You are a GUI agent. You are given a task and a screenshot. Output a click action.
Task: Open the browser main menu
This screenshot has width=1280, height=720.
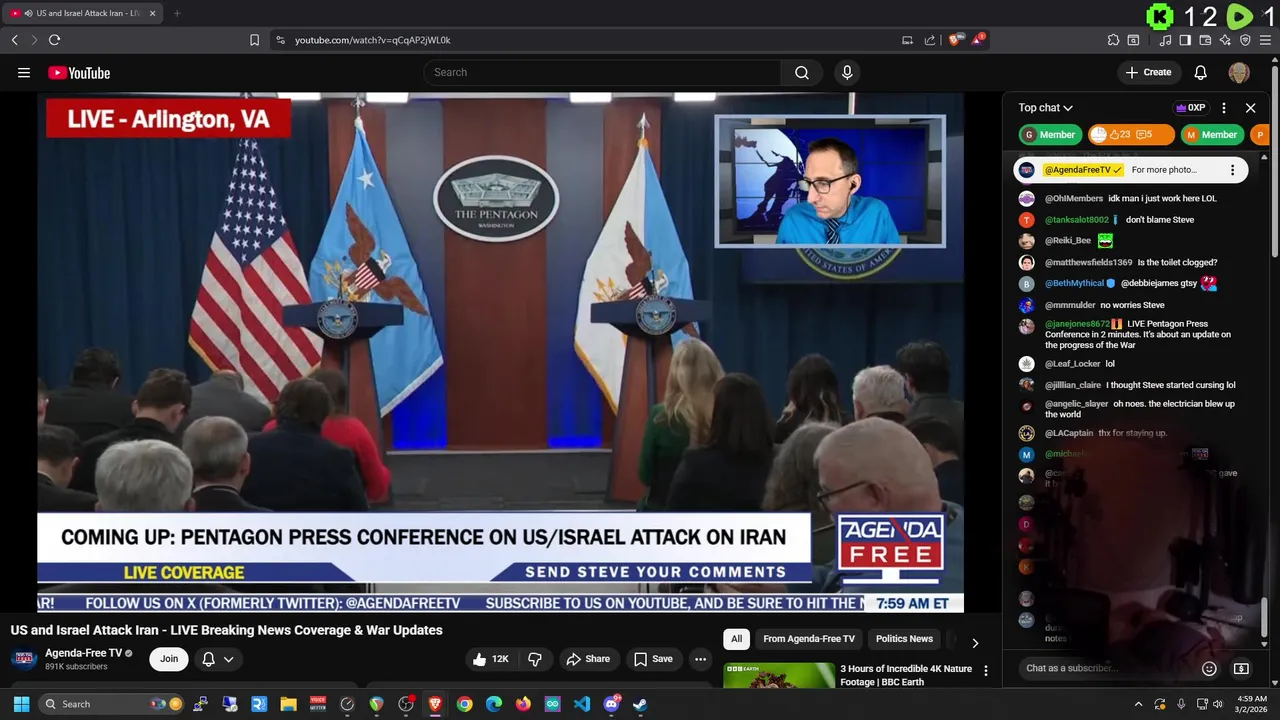click(x=1267, y=40)
